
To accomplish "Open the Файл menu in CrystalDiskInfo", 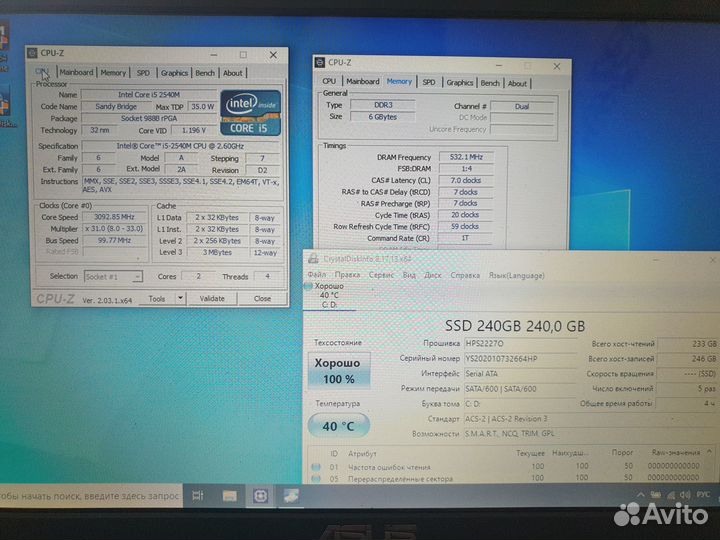I will point(317,275).
